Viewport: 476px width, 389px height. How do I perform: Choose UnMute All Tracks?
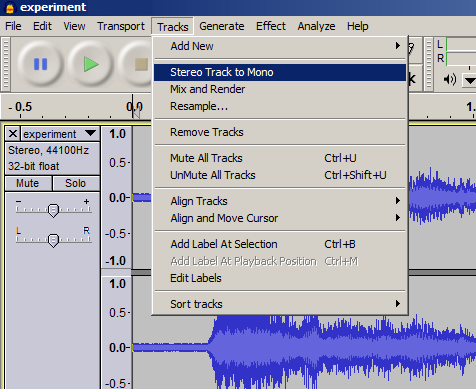[280, 175]
